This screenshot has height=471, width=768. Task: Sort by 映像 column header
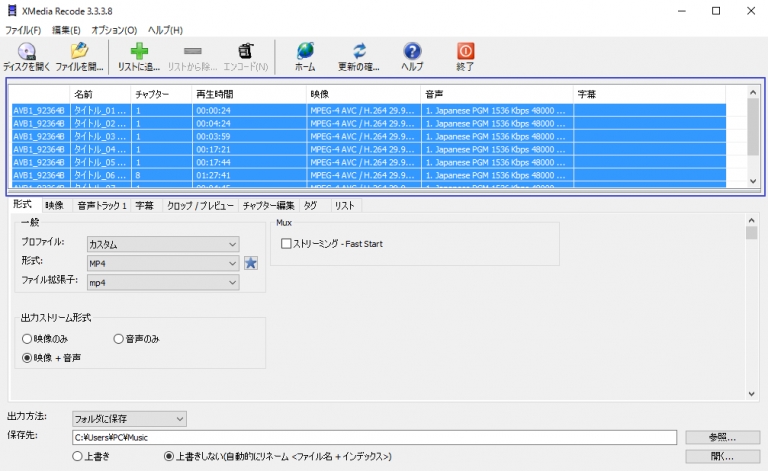363,94
